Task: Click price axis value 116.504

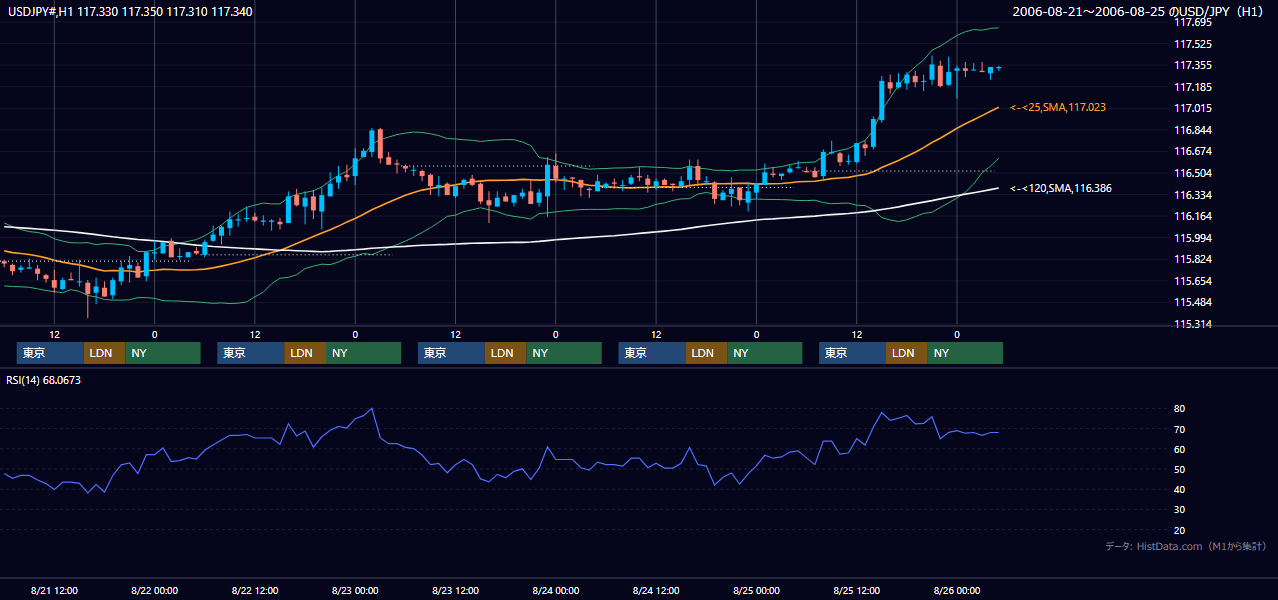Action: [1193, 173]
